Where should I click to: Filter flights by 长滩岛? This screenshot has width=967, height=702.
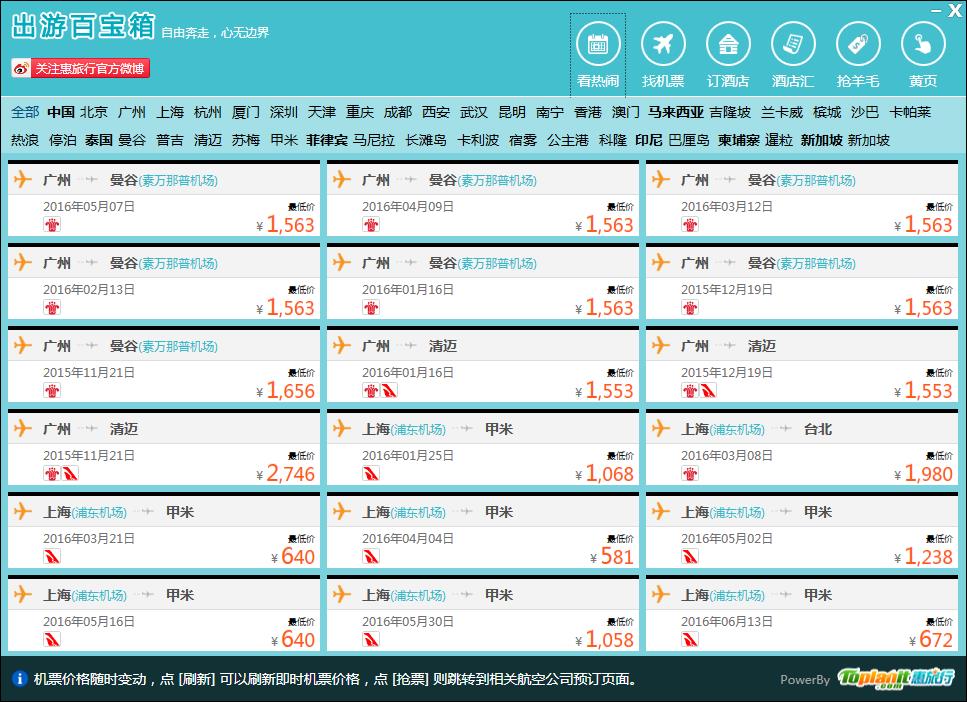pyautogui.click(x=426, y=140)
